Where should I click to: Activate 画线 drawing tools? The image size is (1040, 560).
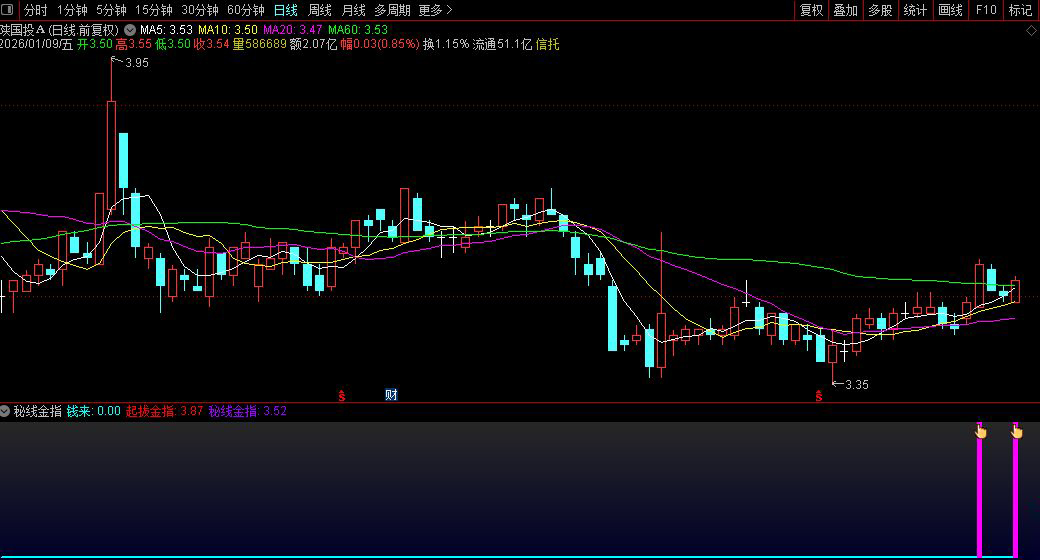(950, 10)
